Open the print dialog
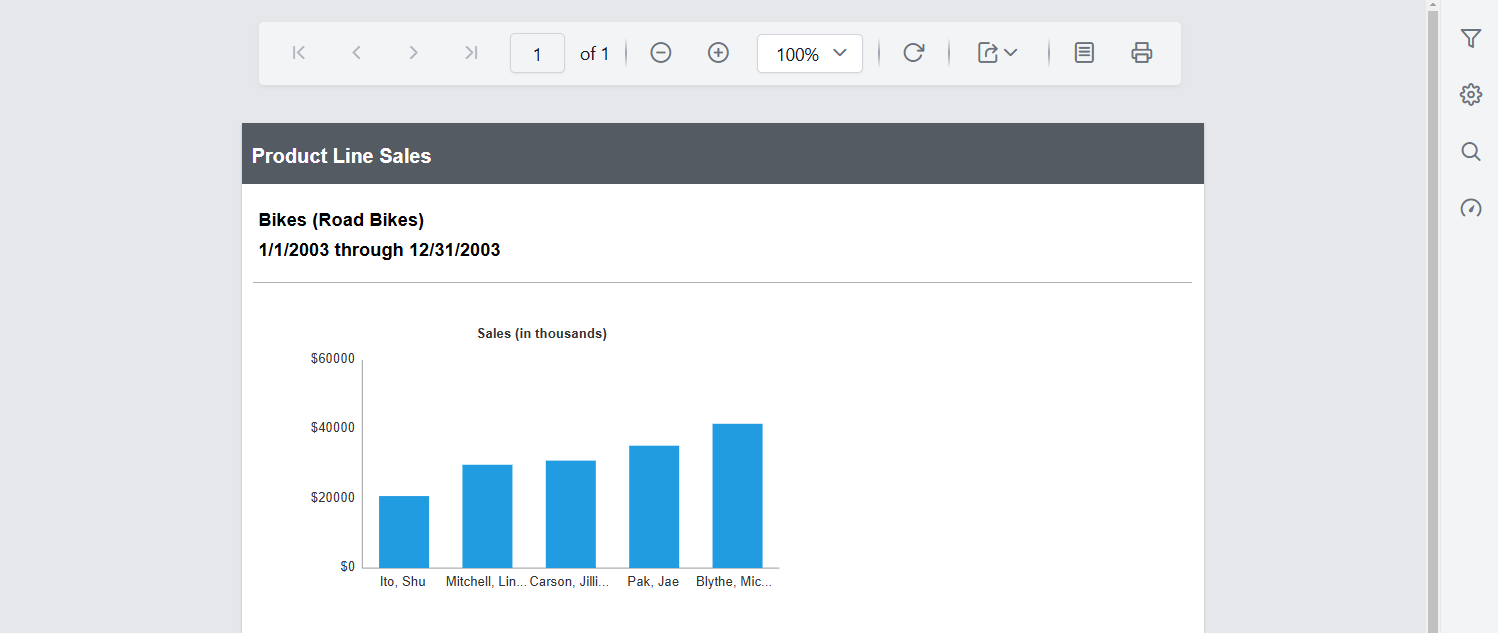 coord(1141,52)
